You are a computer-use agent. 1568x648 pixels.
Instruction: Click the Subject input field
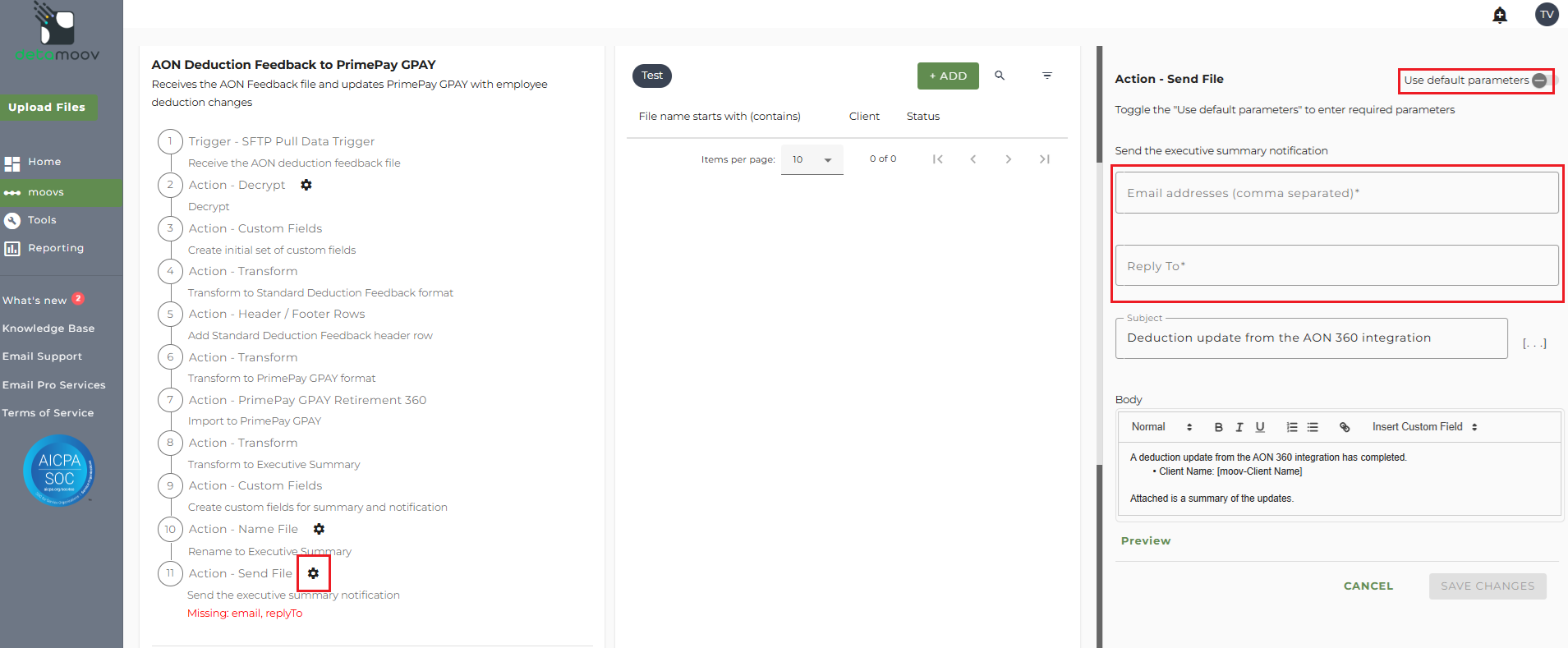tap(1311, 338)
